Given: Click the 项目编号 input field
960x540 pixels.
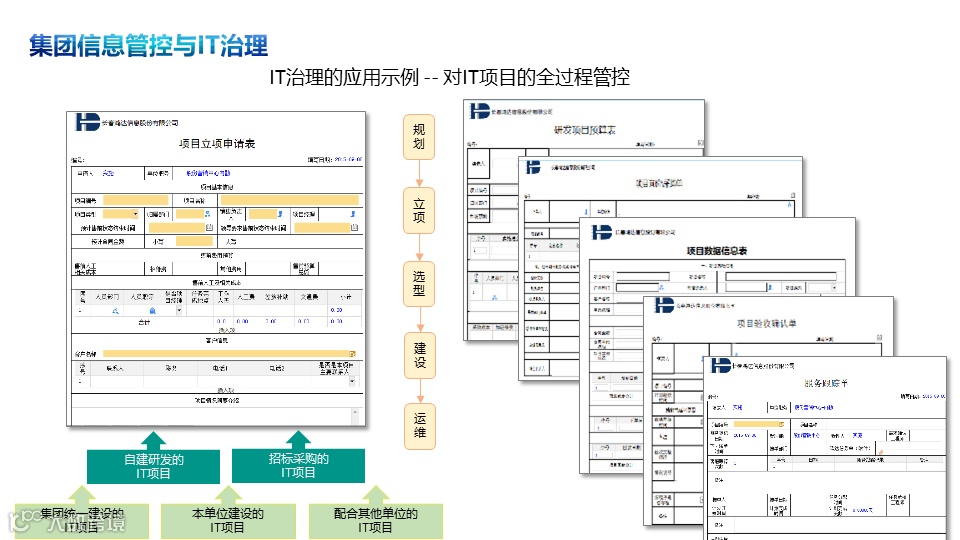Looking at the screenshot, I should [x=136, y=200].
